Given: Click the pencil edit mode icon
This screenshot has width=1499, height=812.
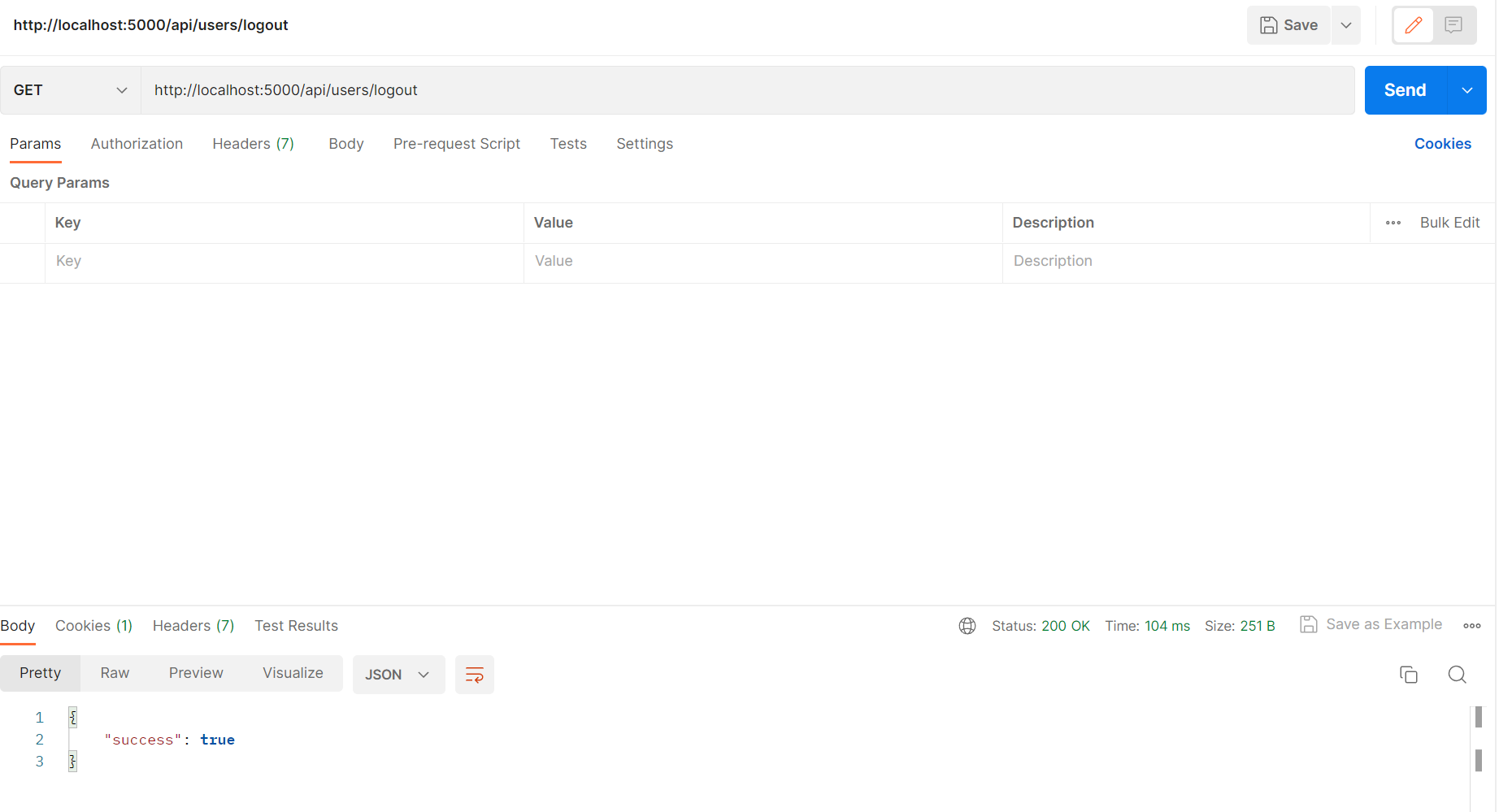Looking at the screenshot, I should [1414, 25].
